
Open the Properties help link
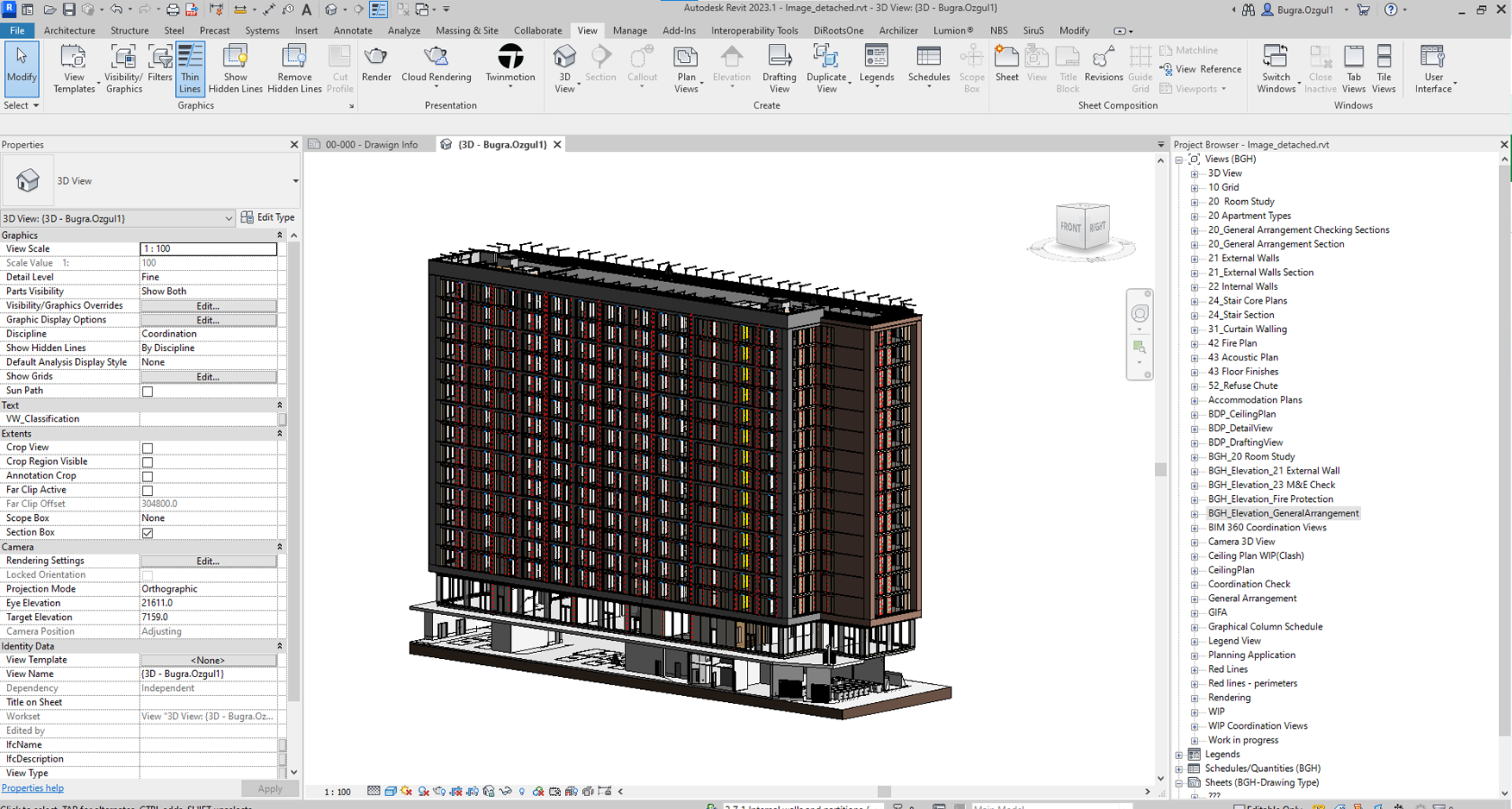(x=33, y=788)
